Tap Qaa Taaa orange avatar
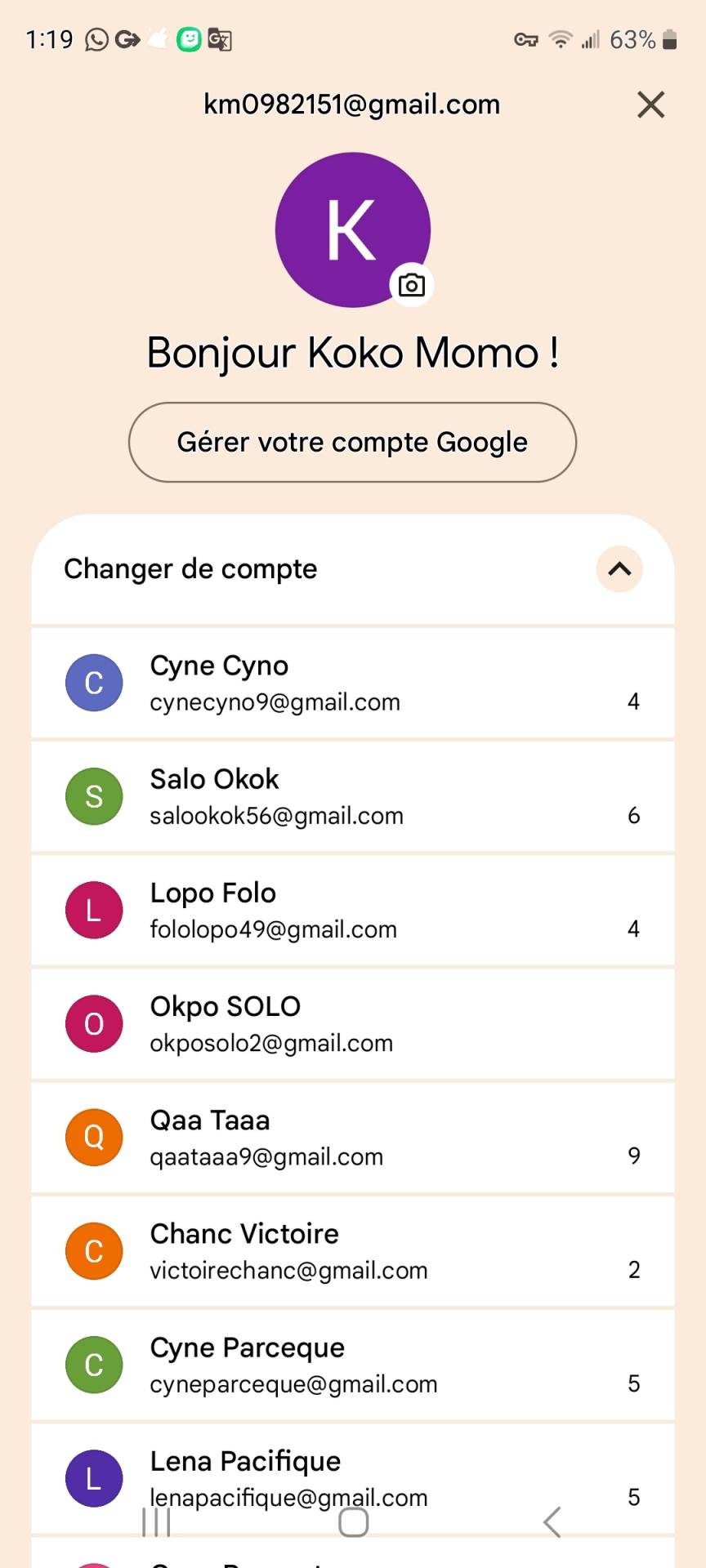Image resolution: width=706 pixels, height=1568 pixels. click(94, 1137)
